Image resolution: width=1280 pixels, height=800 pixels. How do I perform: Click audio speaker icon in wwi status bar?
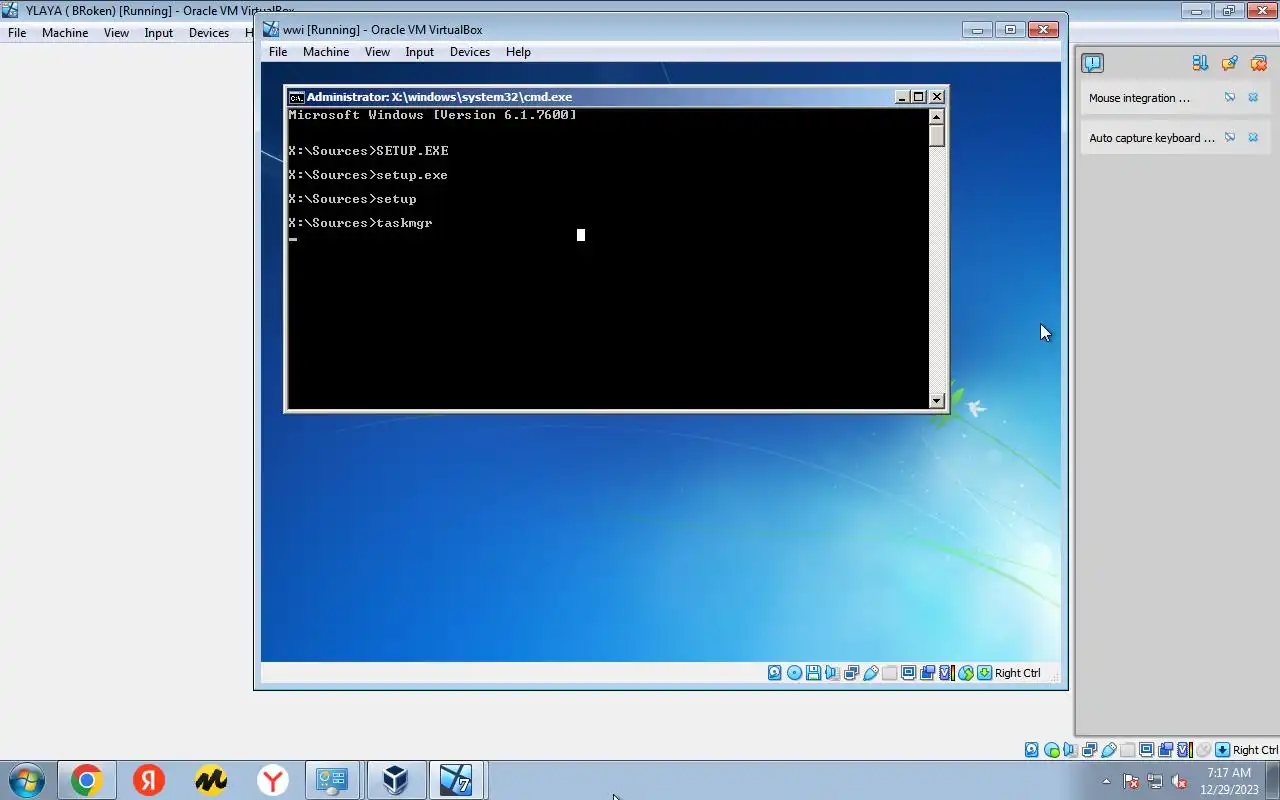coord(832,673)
